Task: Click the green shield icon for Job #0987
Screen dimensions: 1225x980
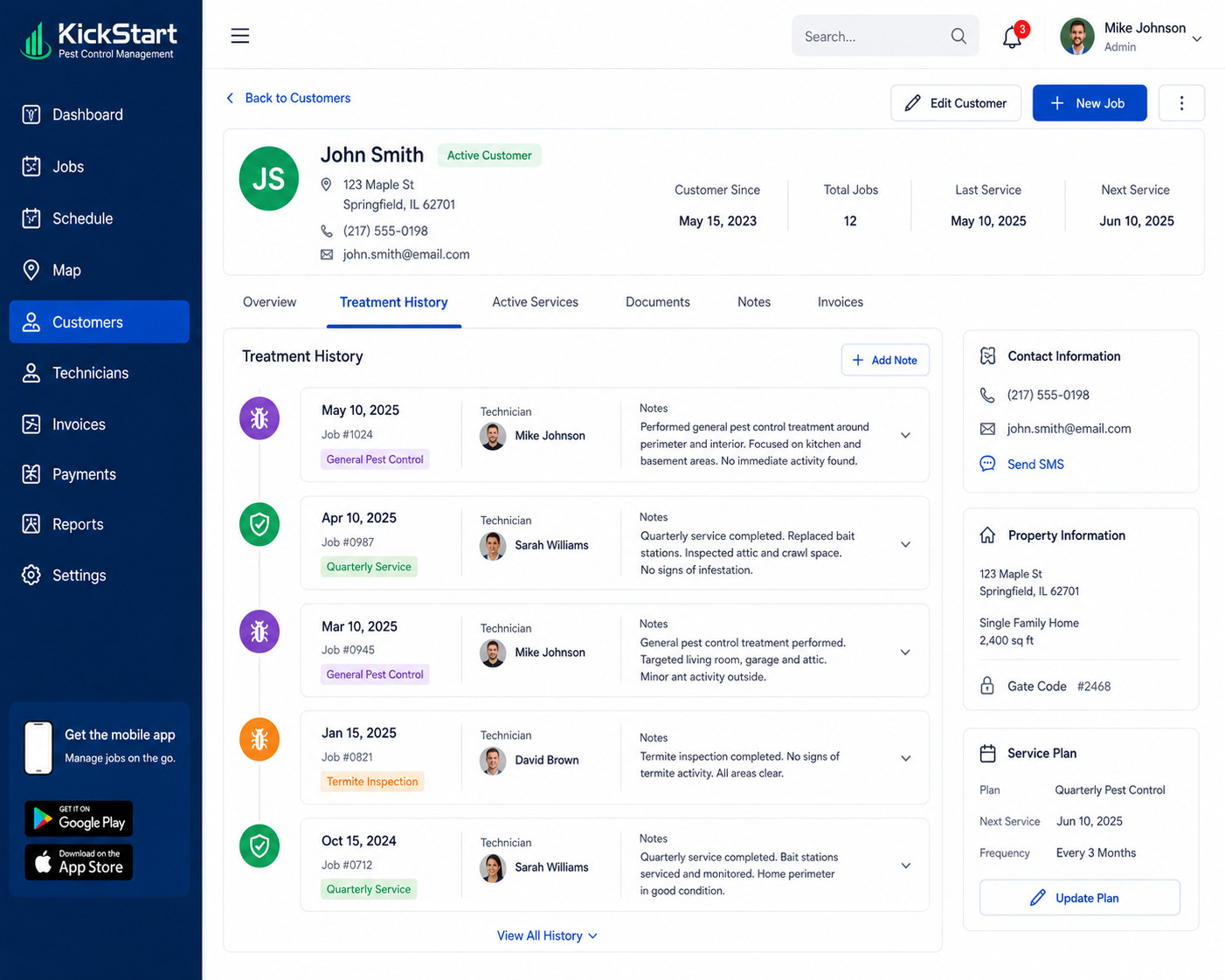Action: point(260,524)
